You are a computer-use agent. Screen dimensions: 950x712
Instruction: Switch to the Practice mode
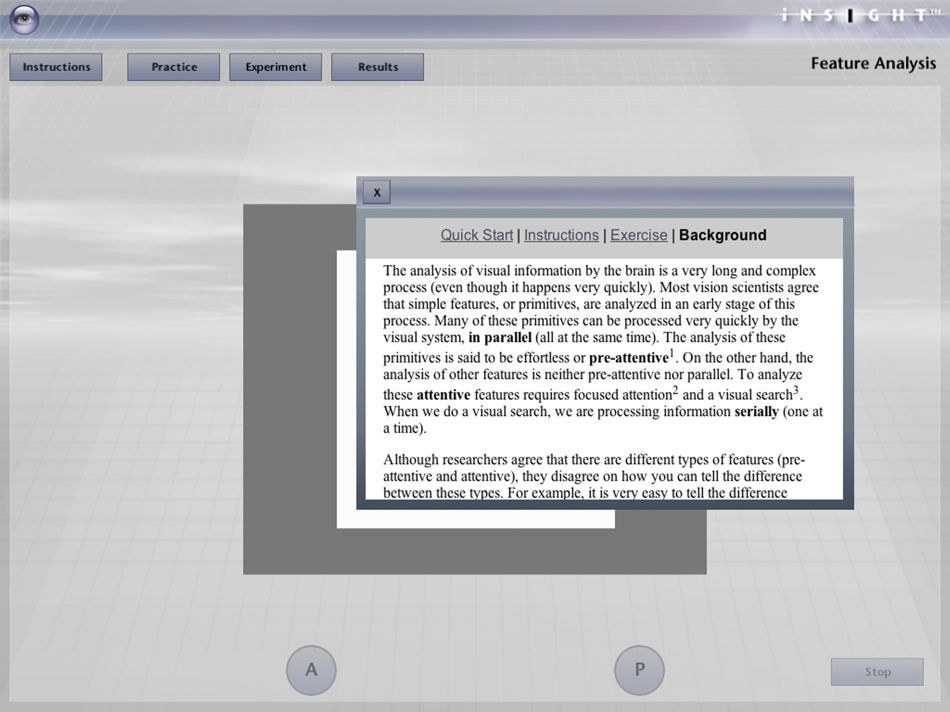coord(173,67)
